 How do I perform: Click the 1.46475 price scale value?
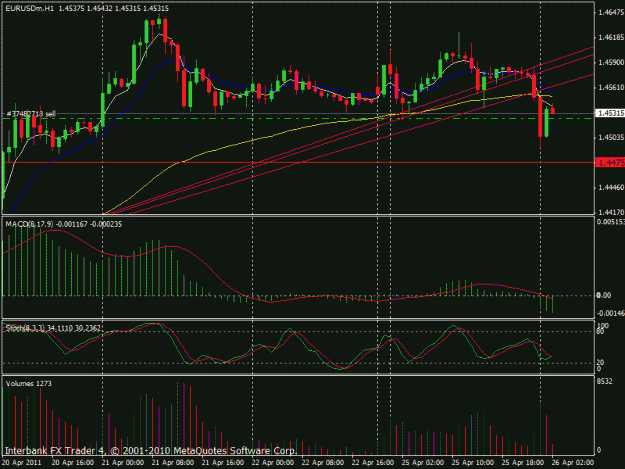click(611, 13)
